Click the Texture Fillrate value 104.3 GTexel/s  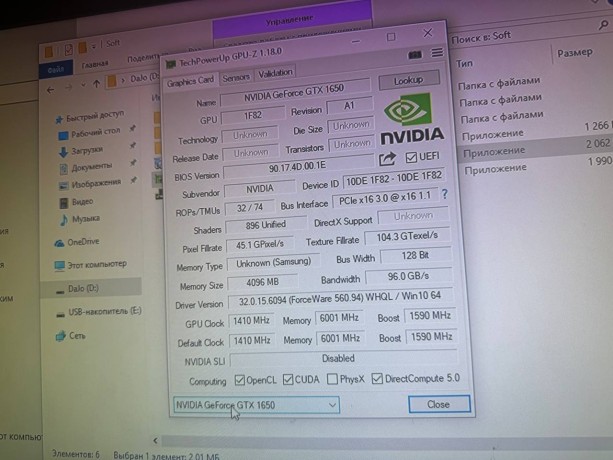[407, 236]
